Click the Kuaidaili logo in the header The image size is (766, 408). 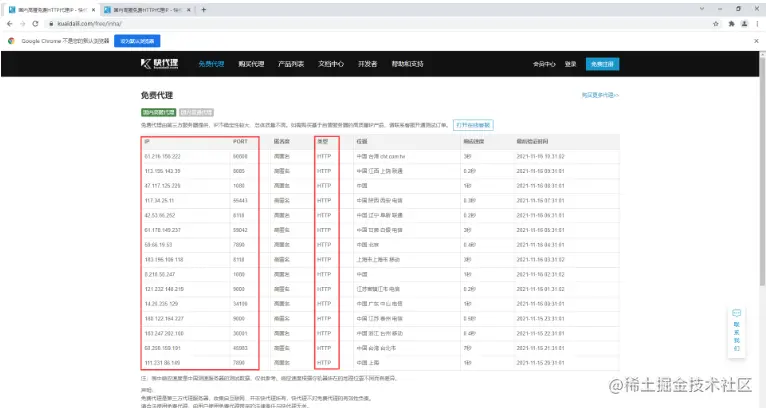[159, 64]
